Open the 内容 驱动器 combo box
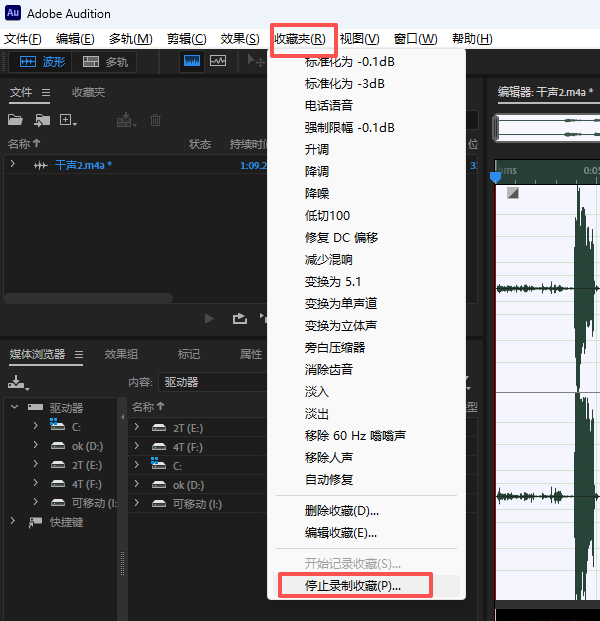This screenshot has width=600, height=621. tap(213, 382)
